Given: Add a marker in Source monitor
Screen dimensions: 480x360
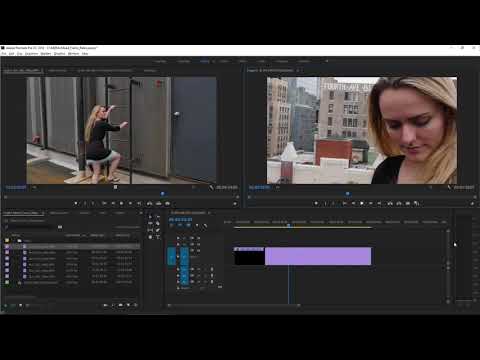Looking at the screenshot, I should click(76, 203).
